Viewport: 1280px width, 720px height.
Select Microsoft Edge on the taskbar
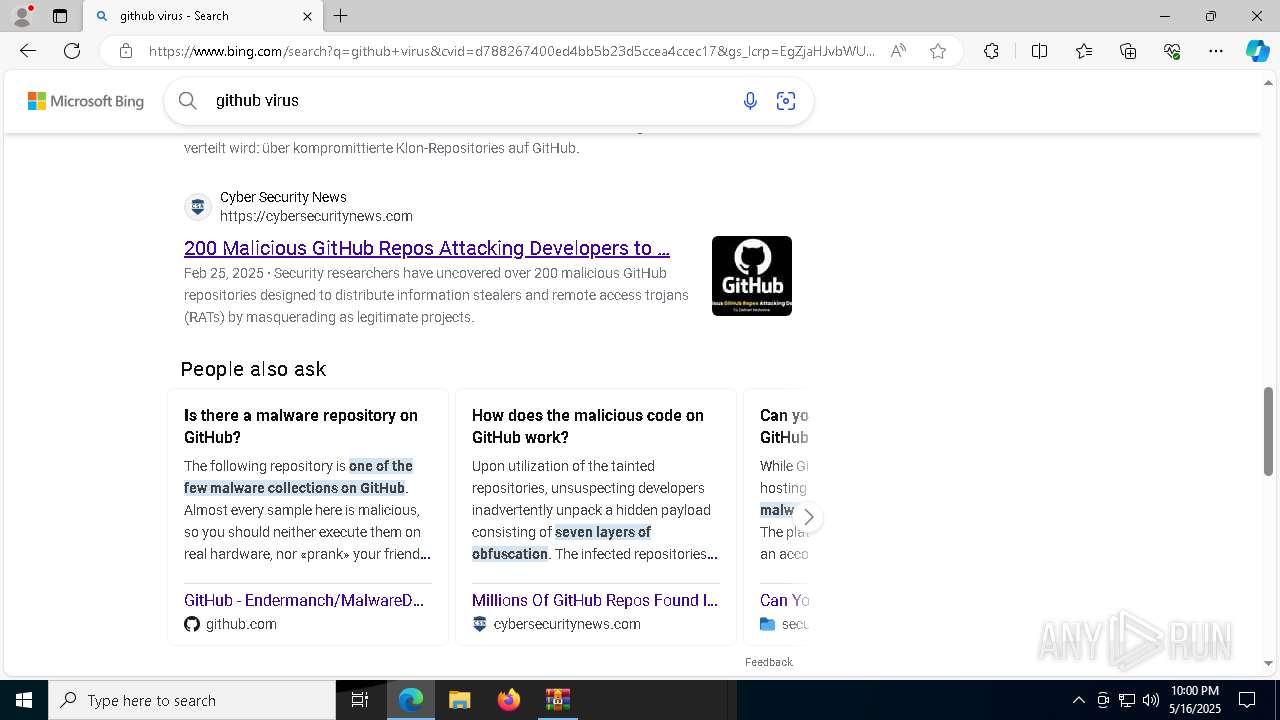coord(411,700)
